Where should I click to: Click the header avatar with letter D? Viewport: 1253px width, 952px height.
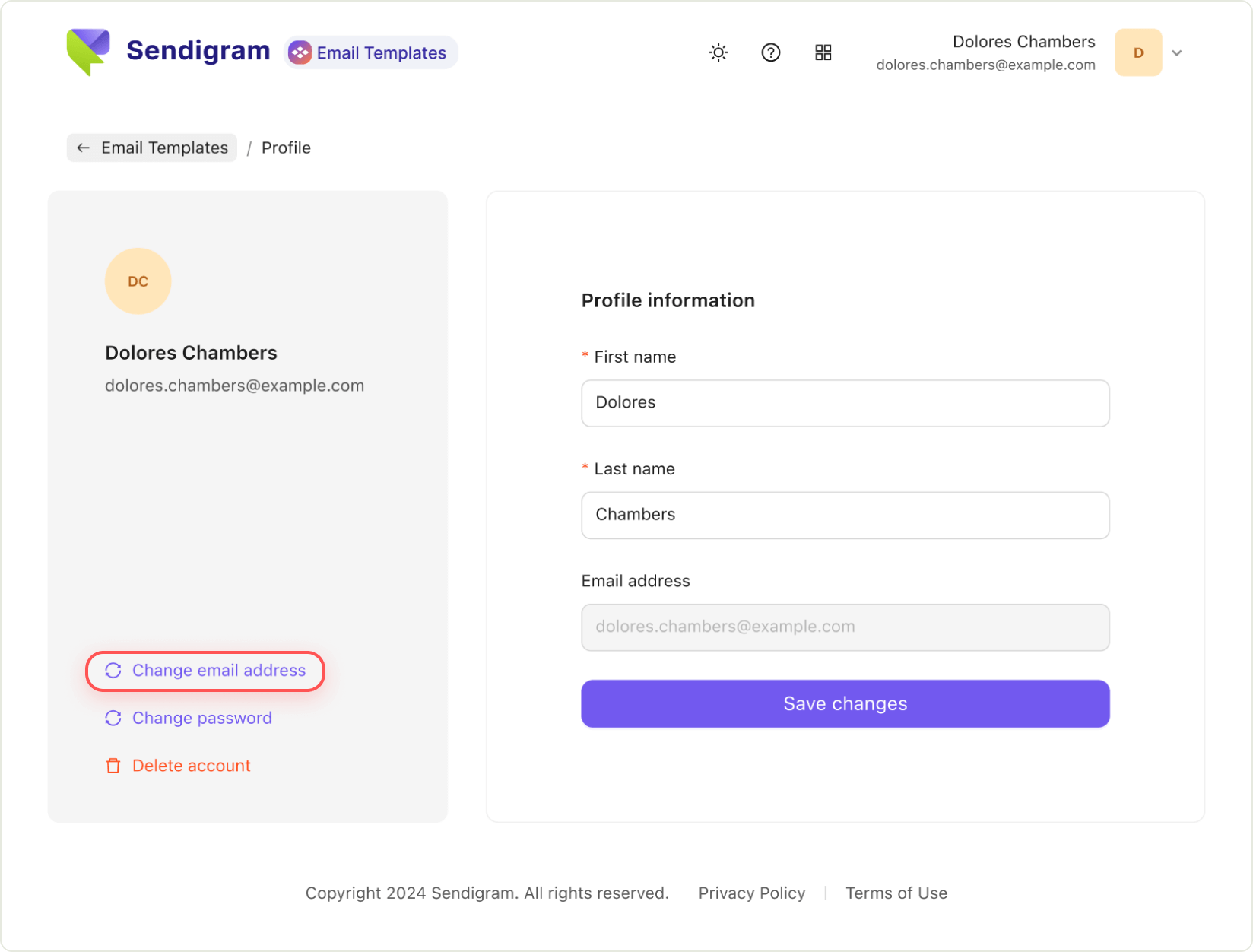(1137, 52)
